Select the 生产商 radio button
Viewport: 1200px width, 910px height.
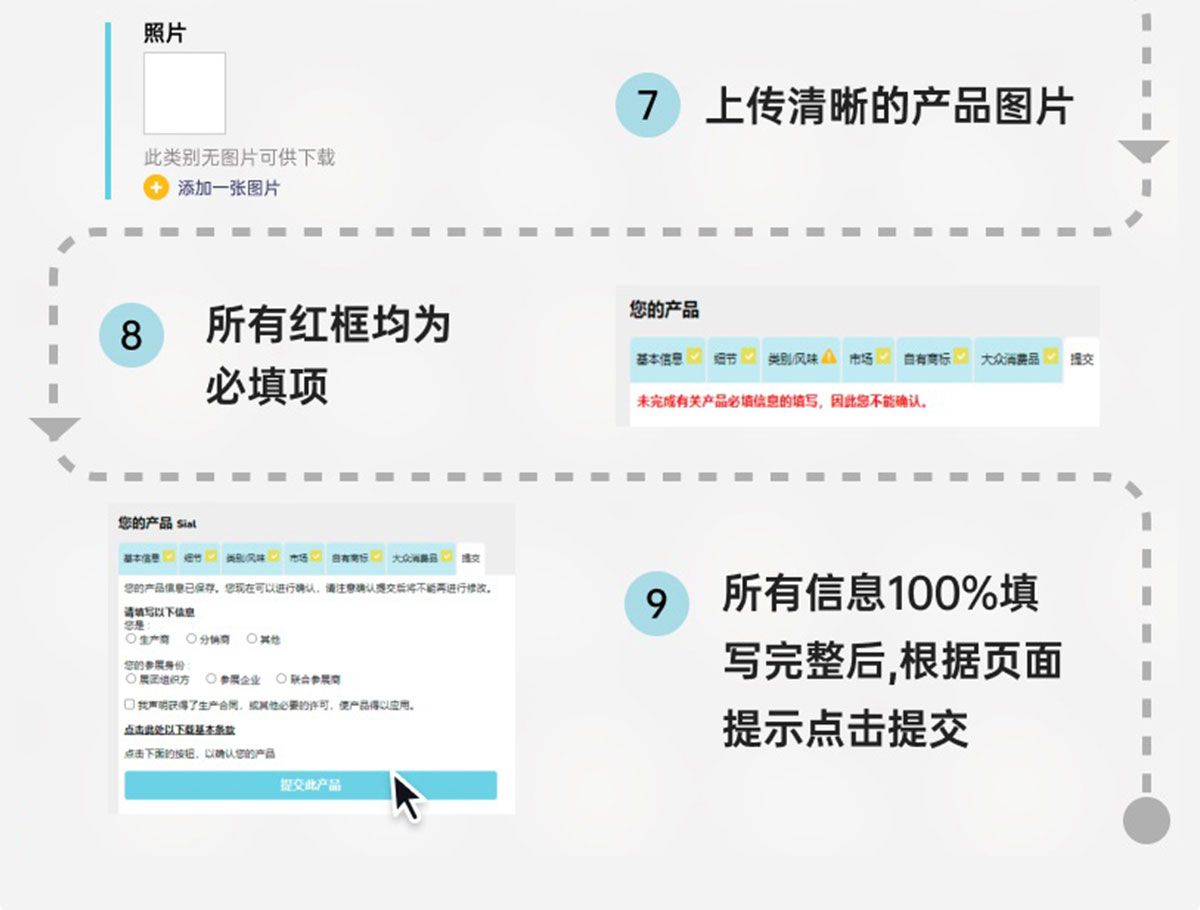coord(131,639)
